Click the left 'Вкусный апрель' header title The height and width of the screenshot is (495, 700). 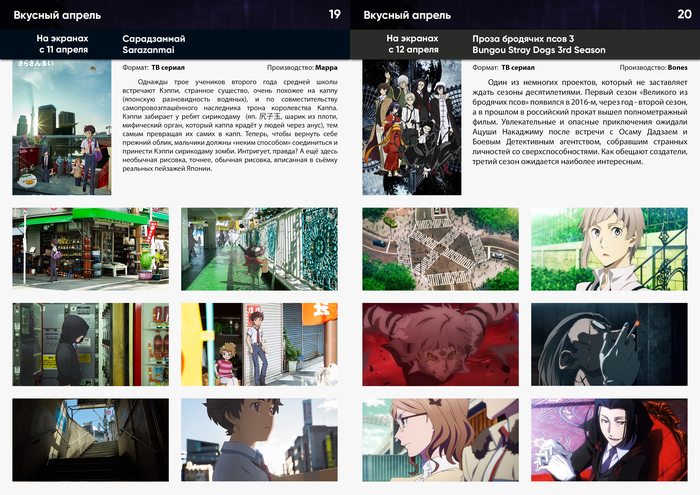point(57,15)
